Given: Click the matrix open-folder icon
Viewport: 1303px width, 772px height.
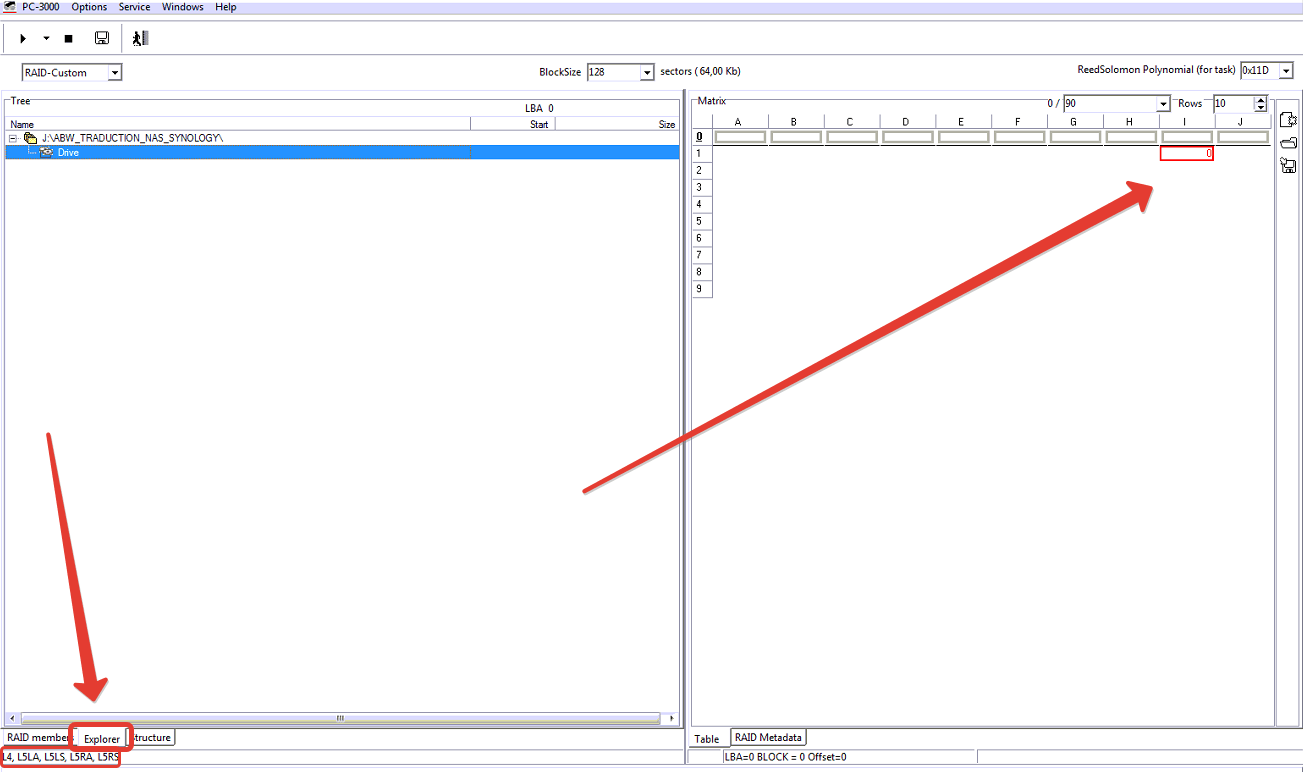Looking at the screenshot, I should (1289, 143).
